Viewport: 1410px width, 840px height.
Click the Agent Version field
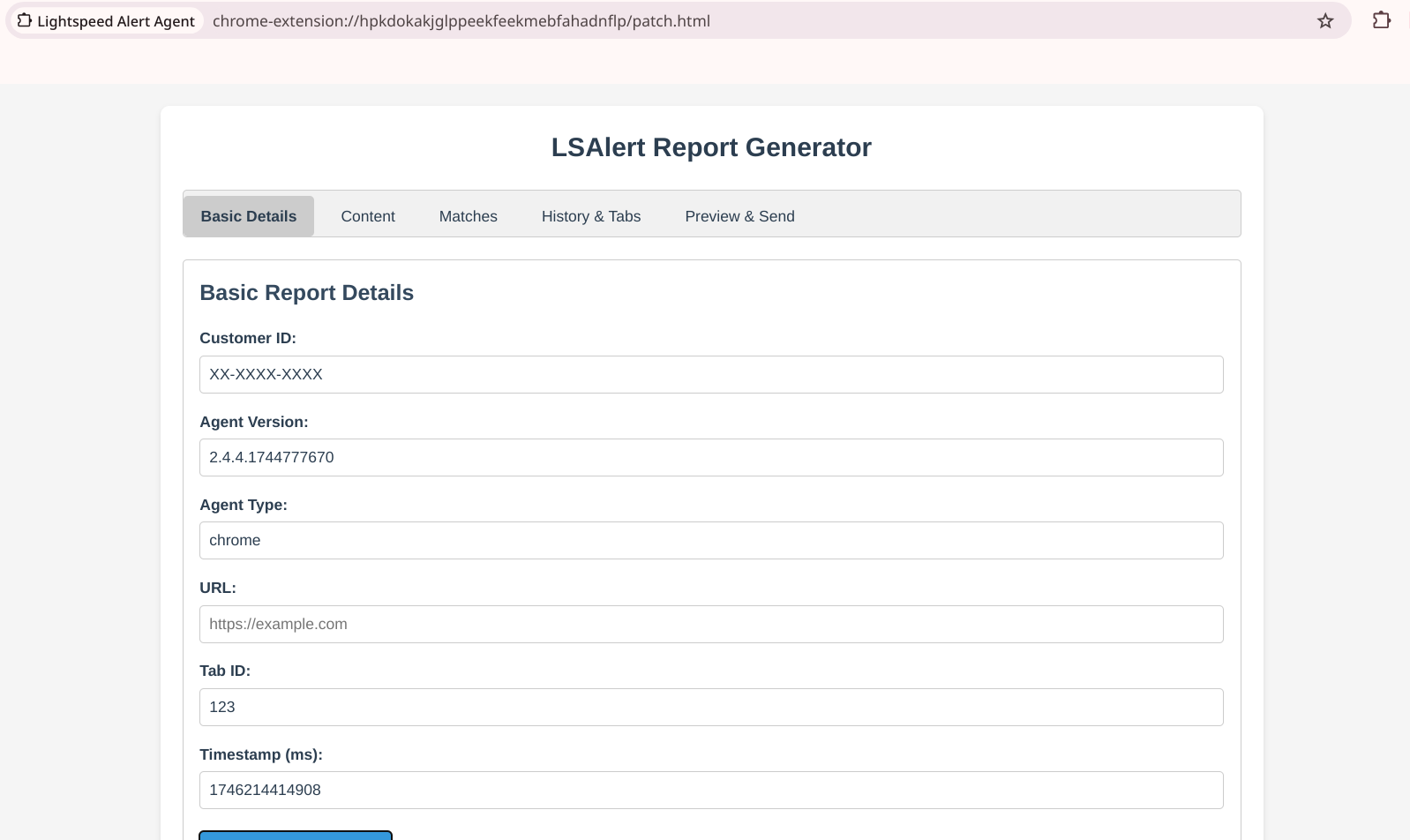[711, 457]
